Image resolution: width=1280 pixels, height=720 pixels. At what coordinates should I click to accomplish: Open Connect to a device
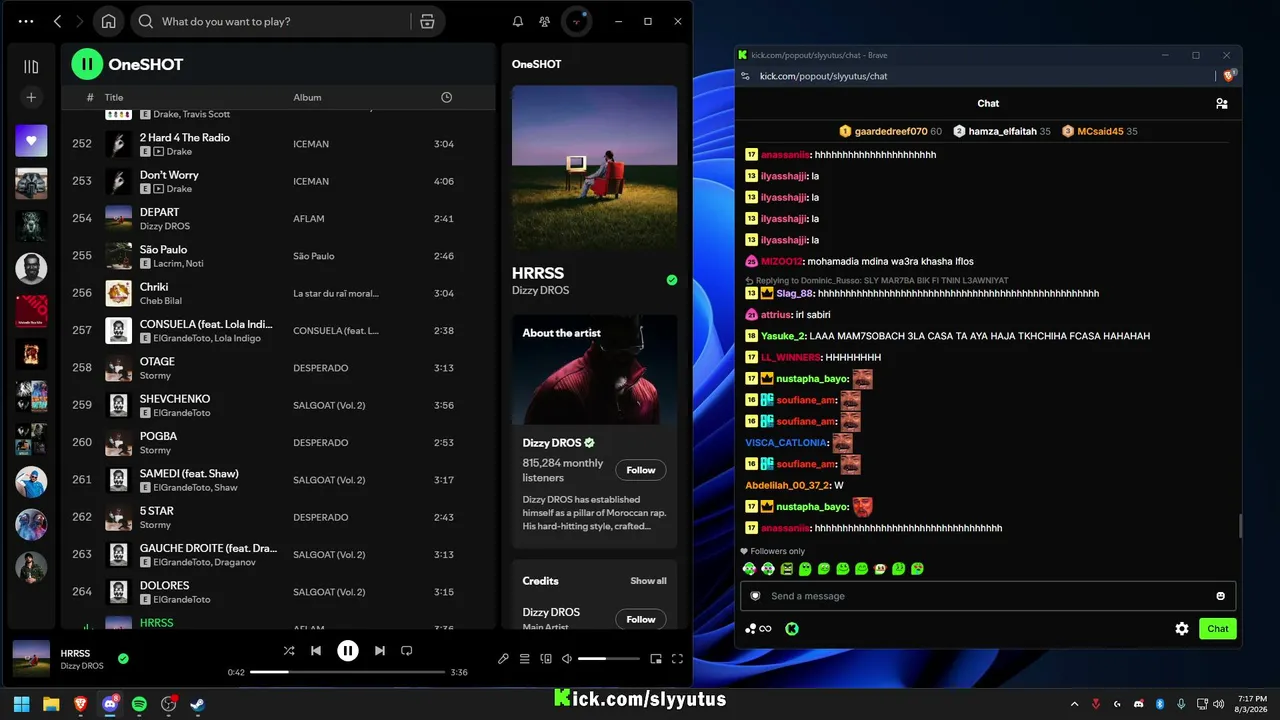point(546,659)
